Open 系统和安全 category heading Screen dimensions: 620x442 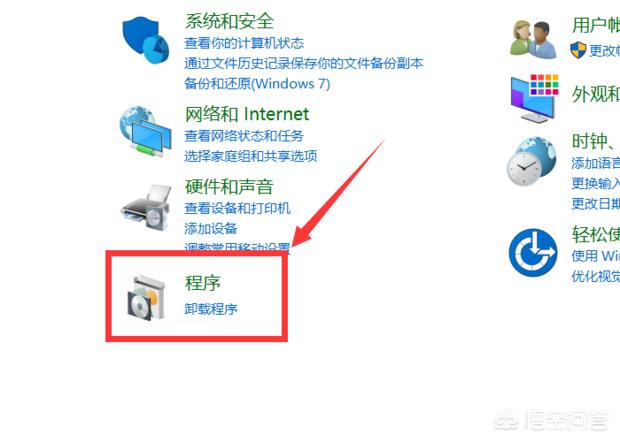coord(229,21)
